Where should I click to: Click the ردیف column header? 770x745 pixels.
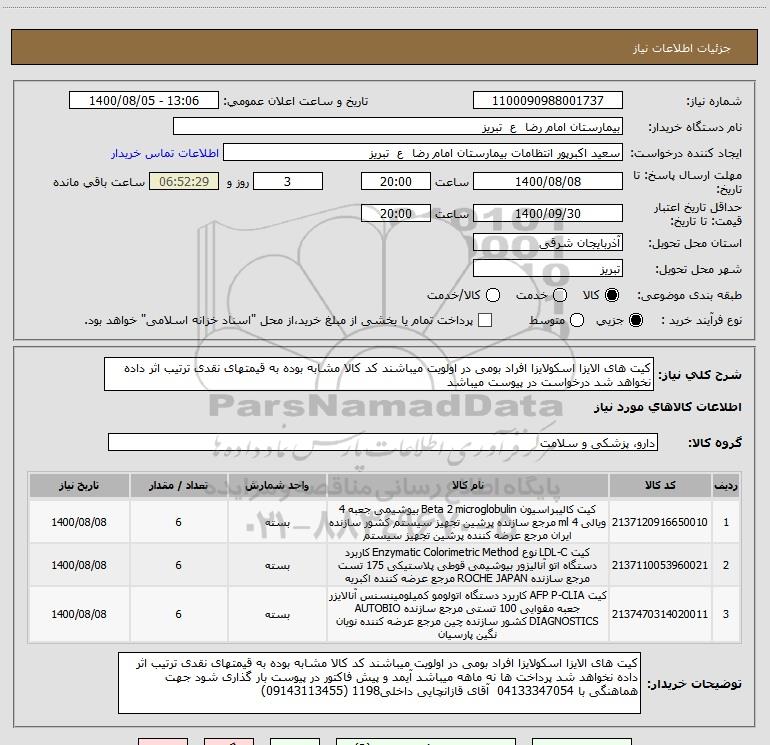point(726,485)
